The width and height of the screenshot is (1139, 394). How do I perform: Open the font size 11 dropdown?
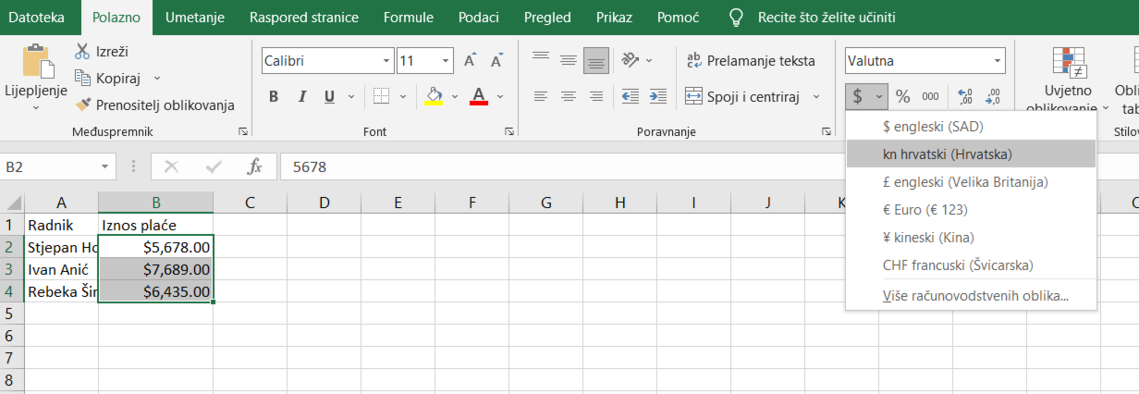click(445, 61)
